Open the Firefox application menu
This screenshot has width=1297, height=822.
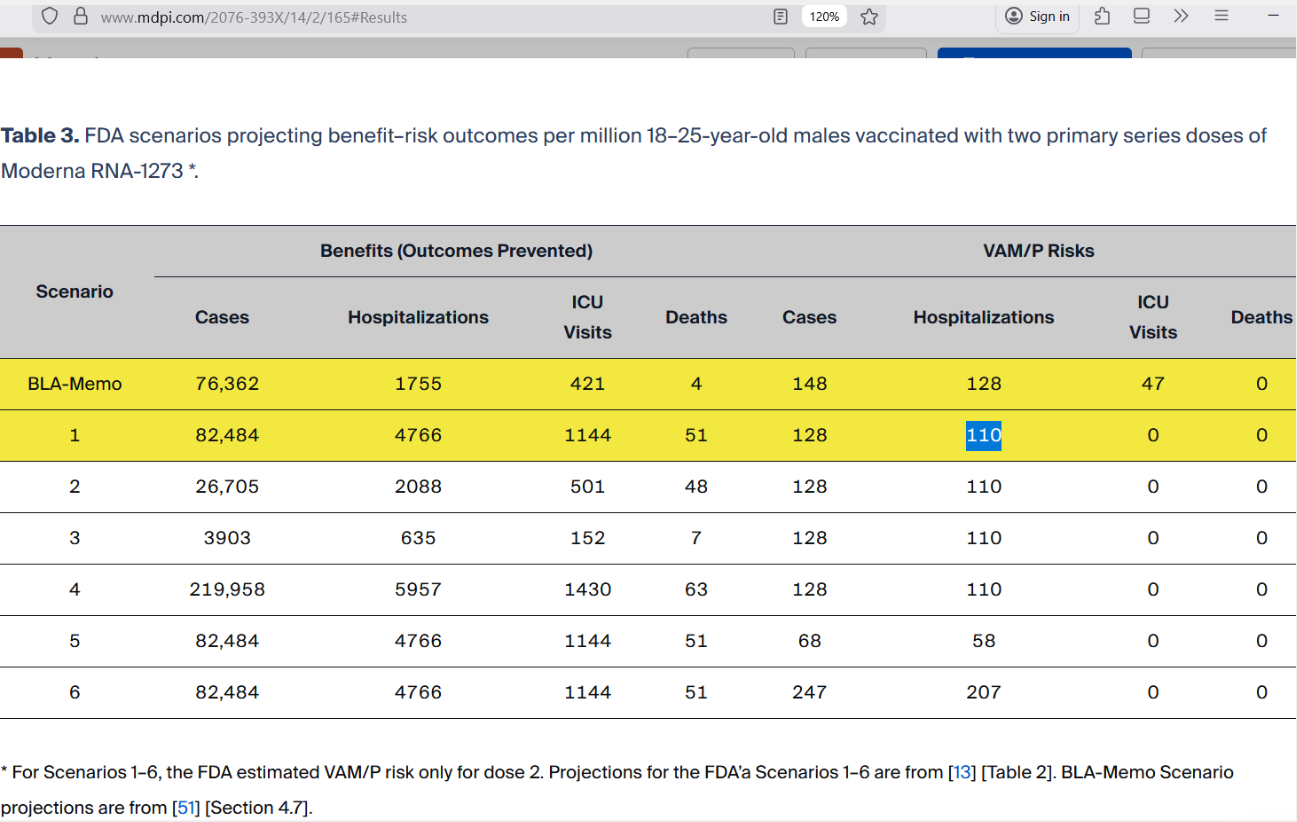1221,16
